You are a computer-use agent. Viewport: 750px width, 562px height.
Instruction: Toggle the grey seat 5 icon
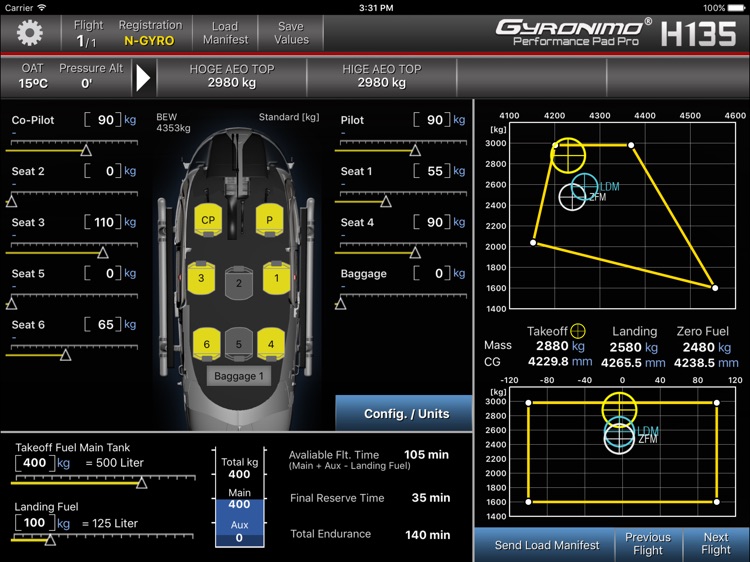(x=238, y=344)
